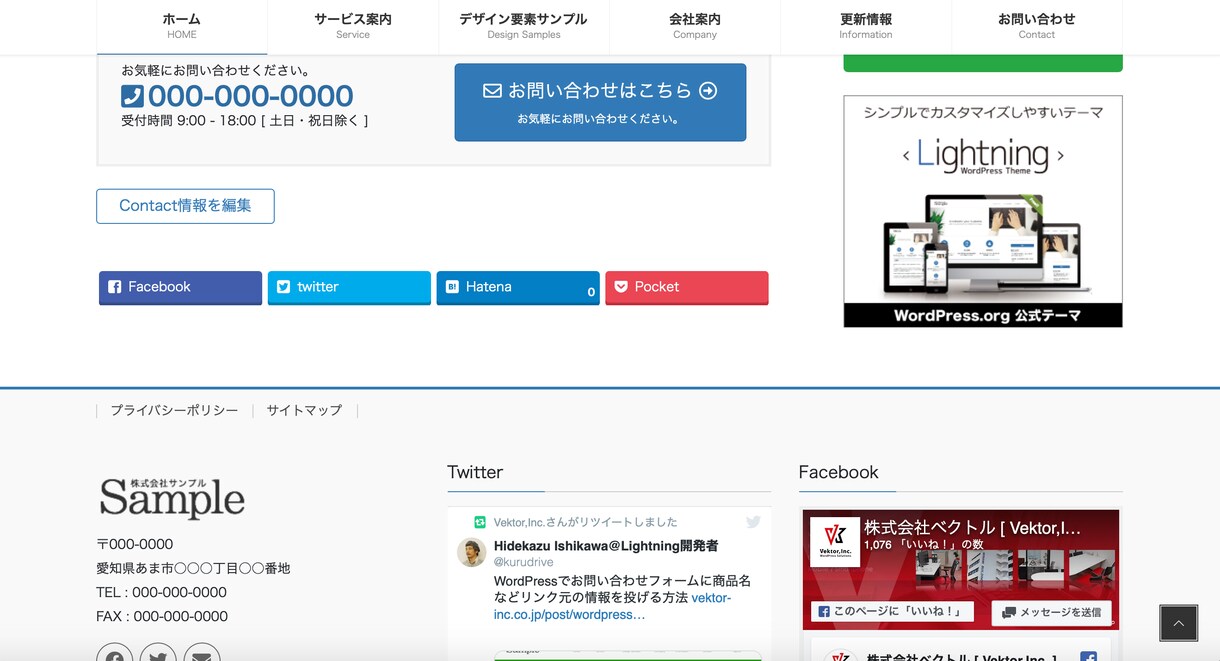Viewport: 1220px width, 661px height.
Task: Click the green button above Lightning banner
Action: click(983, 62)
